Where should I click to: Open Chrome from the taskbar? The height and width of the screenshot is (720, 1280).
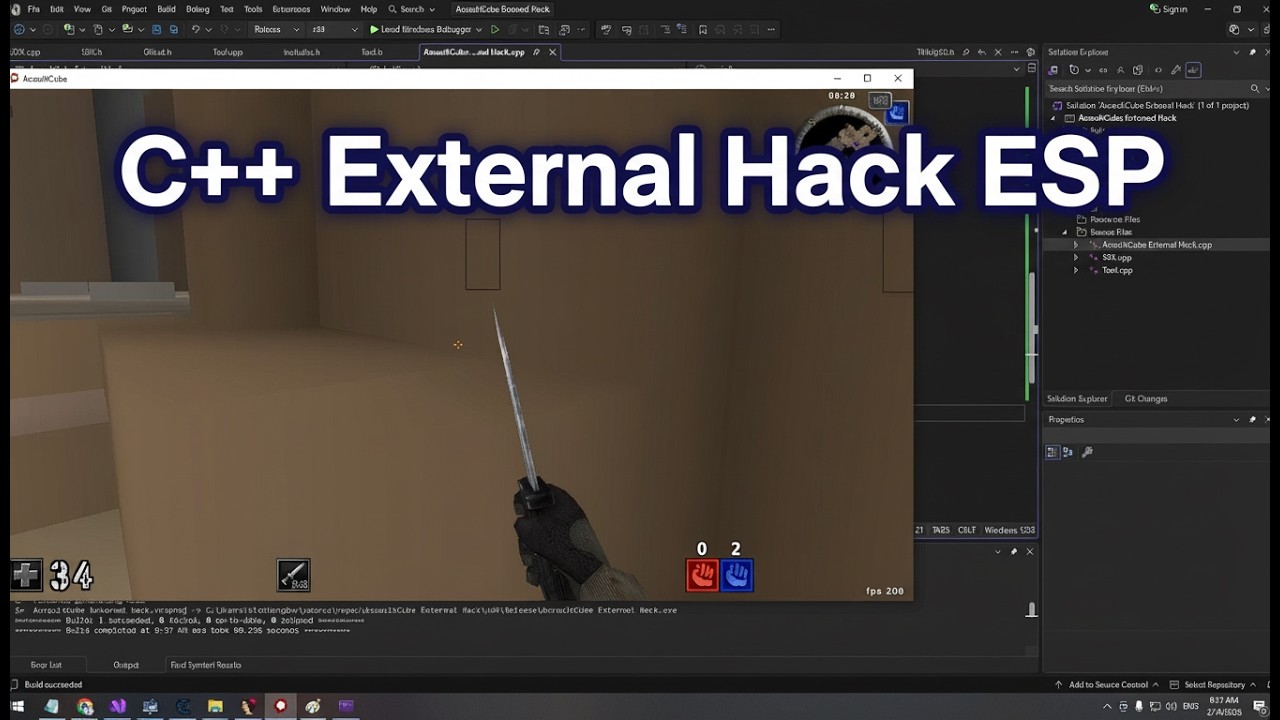coord(85,706)
